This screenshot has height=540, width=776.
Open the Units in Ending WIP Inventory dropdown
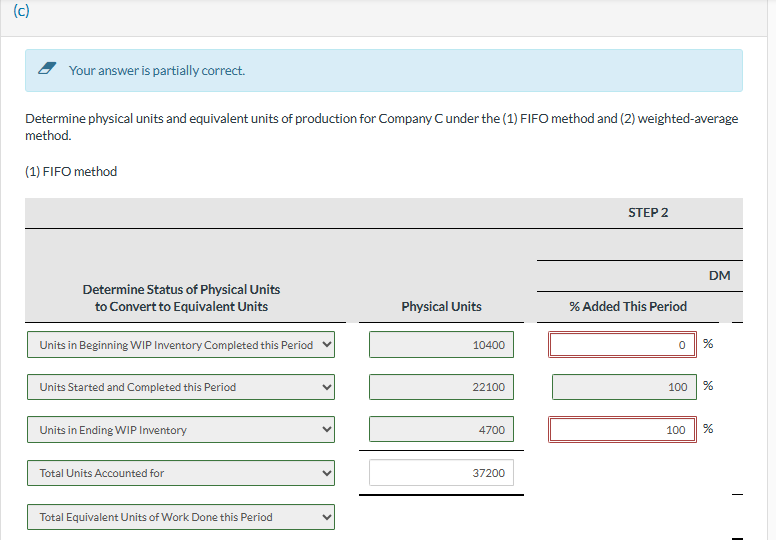coord(181,430)
